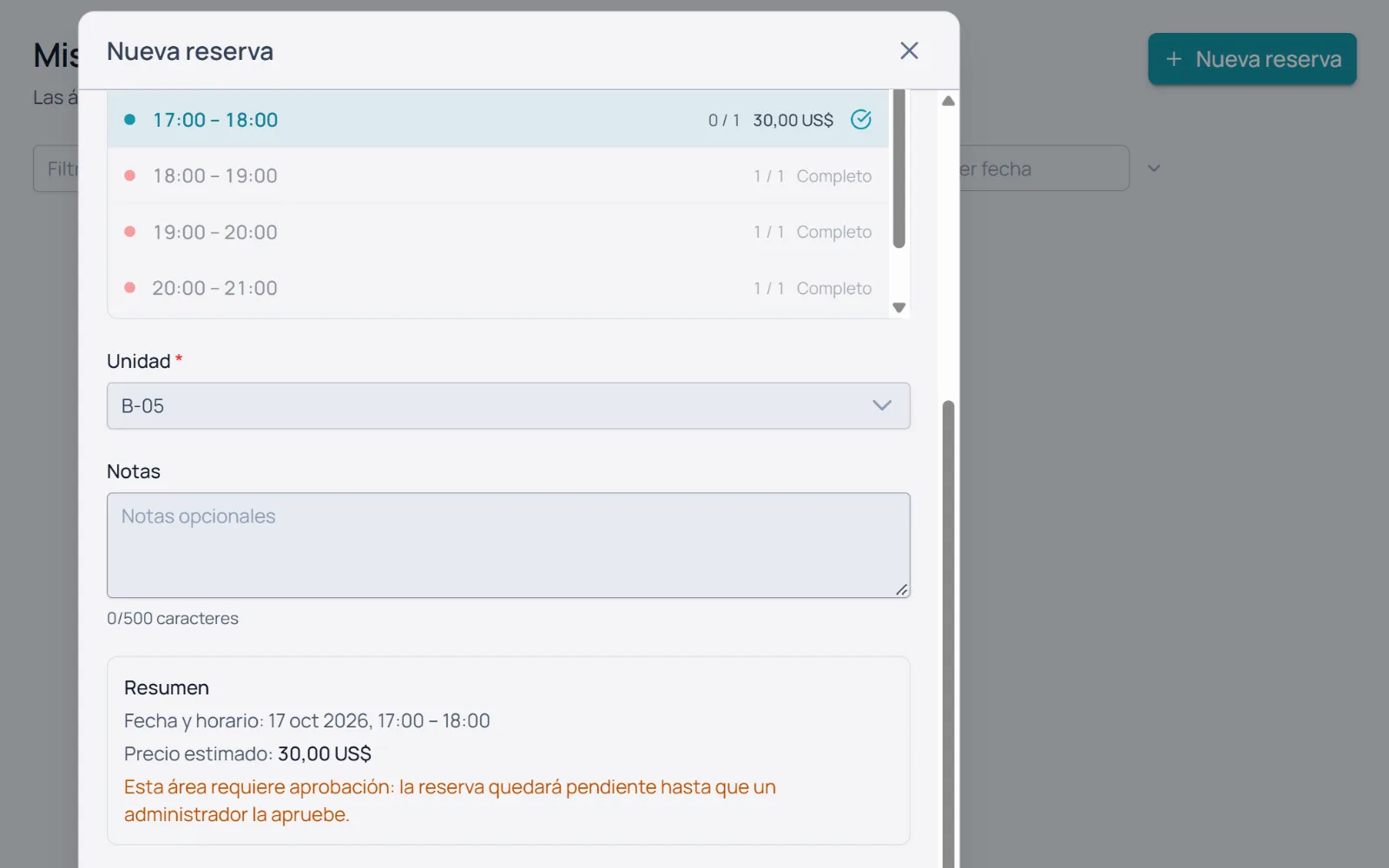Click 'Fecha y horario: 17 oct 2026' summary line
The height and width of the screenshot is (868, 1389).
[x=307, y=721]
